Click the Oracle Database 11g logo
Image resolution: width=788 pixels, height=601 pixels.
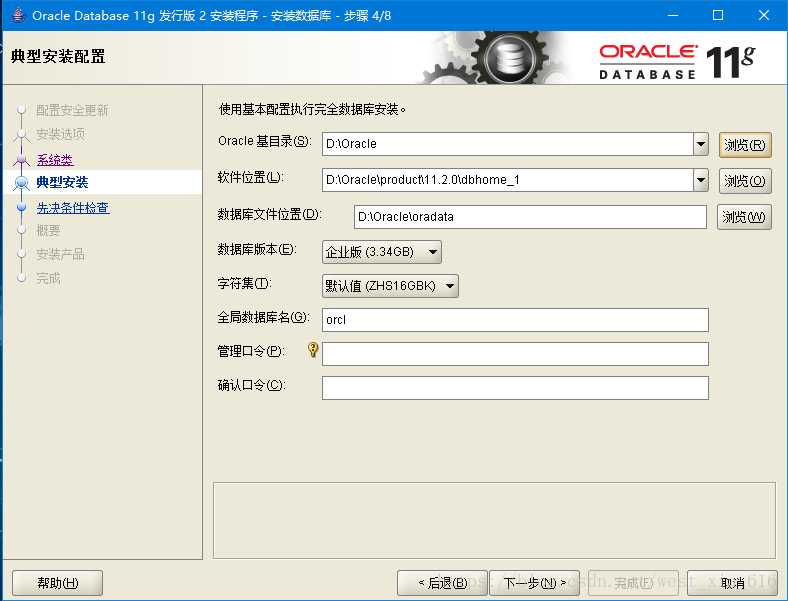pyautogui.click(x=677, y=62)
